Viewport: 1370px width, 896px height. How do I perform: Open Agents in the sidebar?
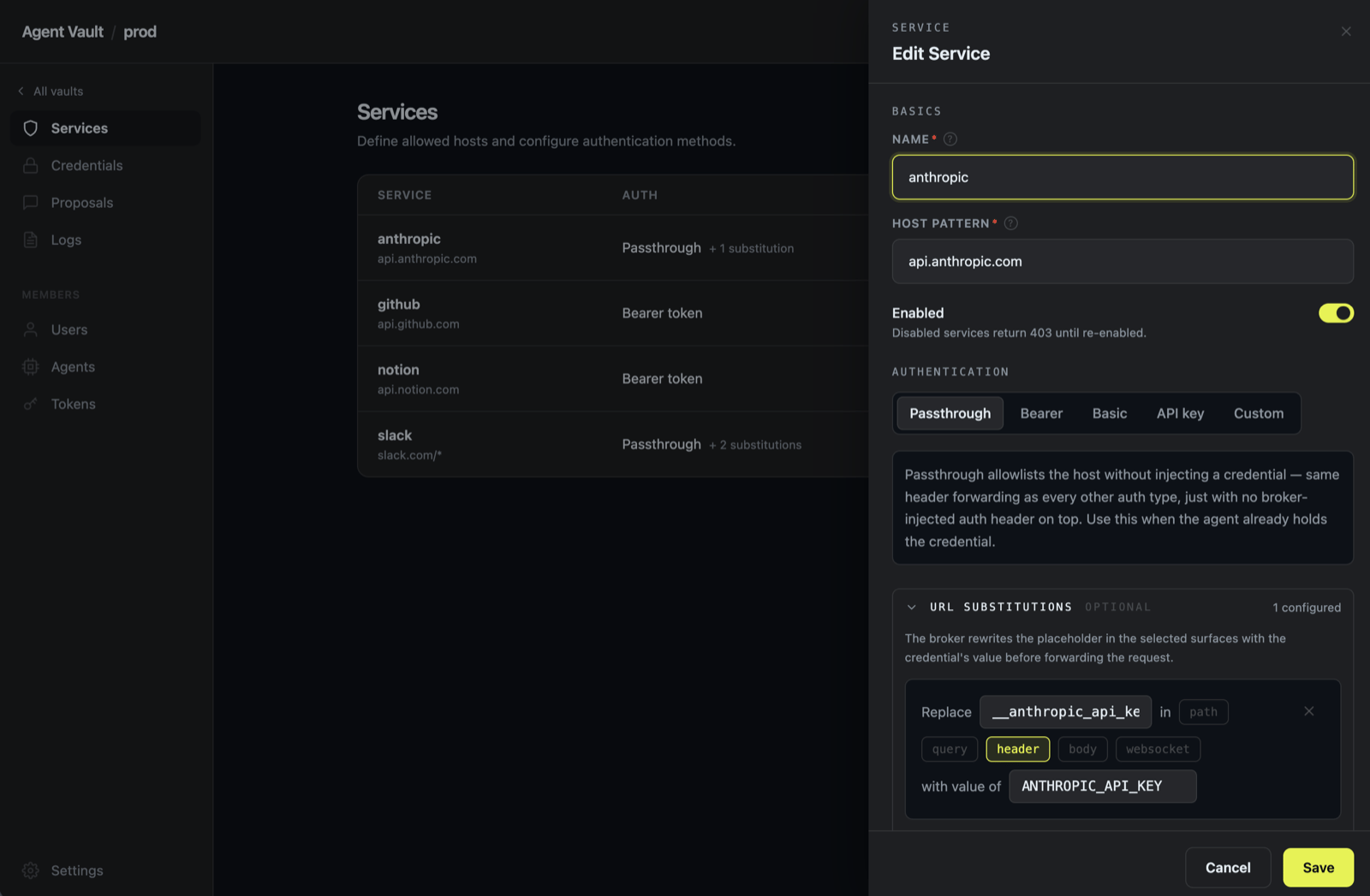[105, 367]
